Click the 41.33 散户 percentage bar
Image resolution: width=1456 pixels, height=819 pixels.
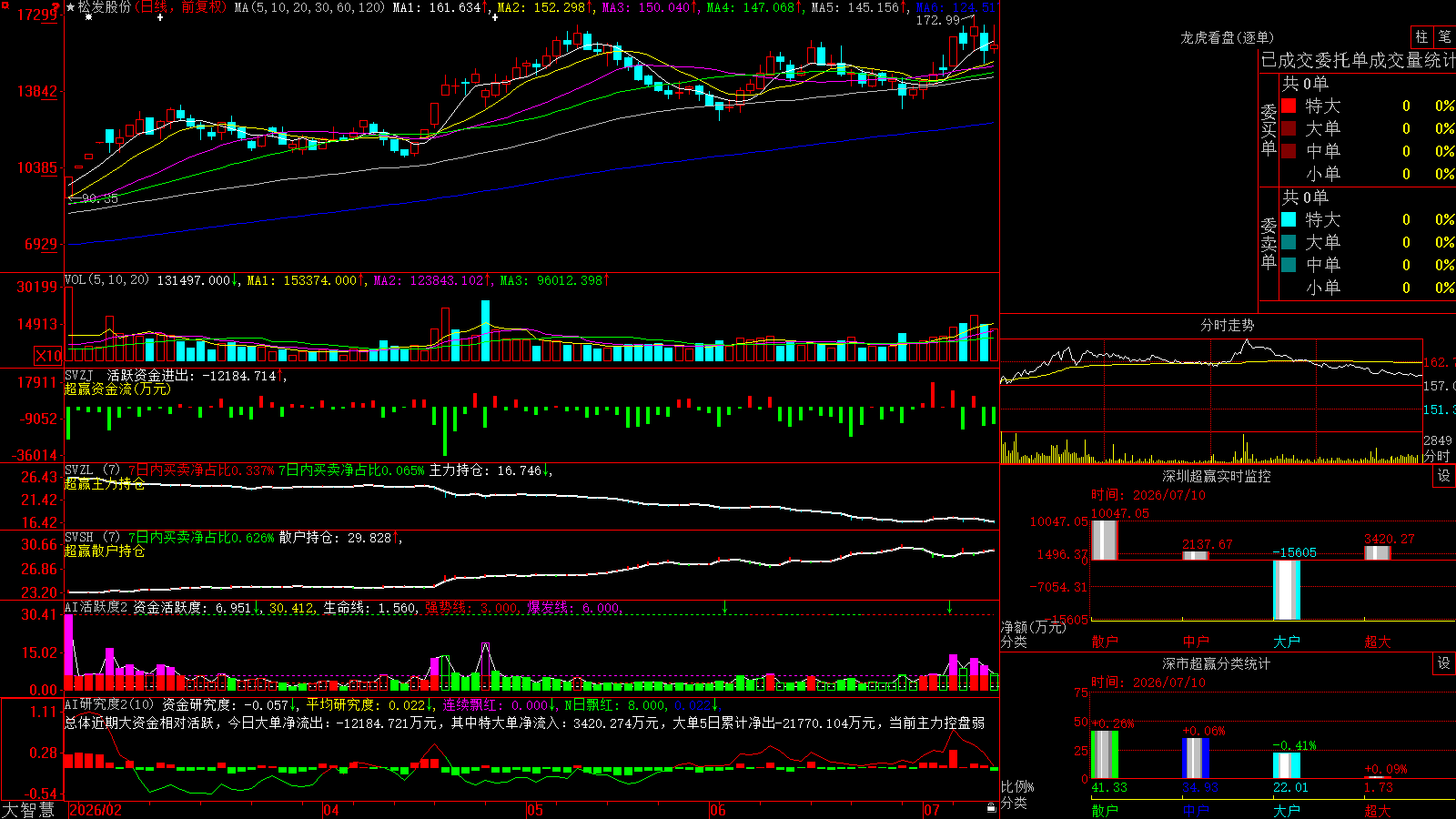point(1105,754)
